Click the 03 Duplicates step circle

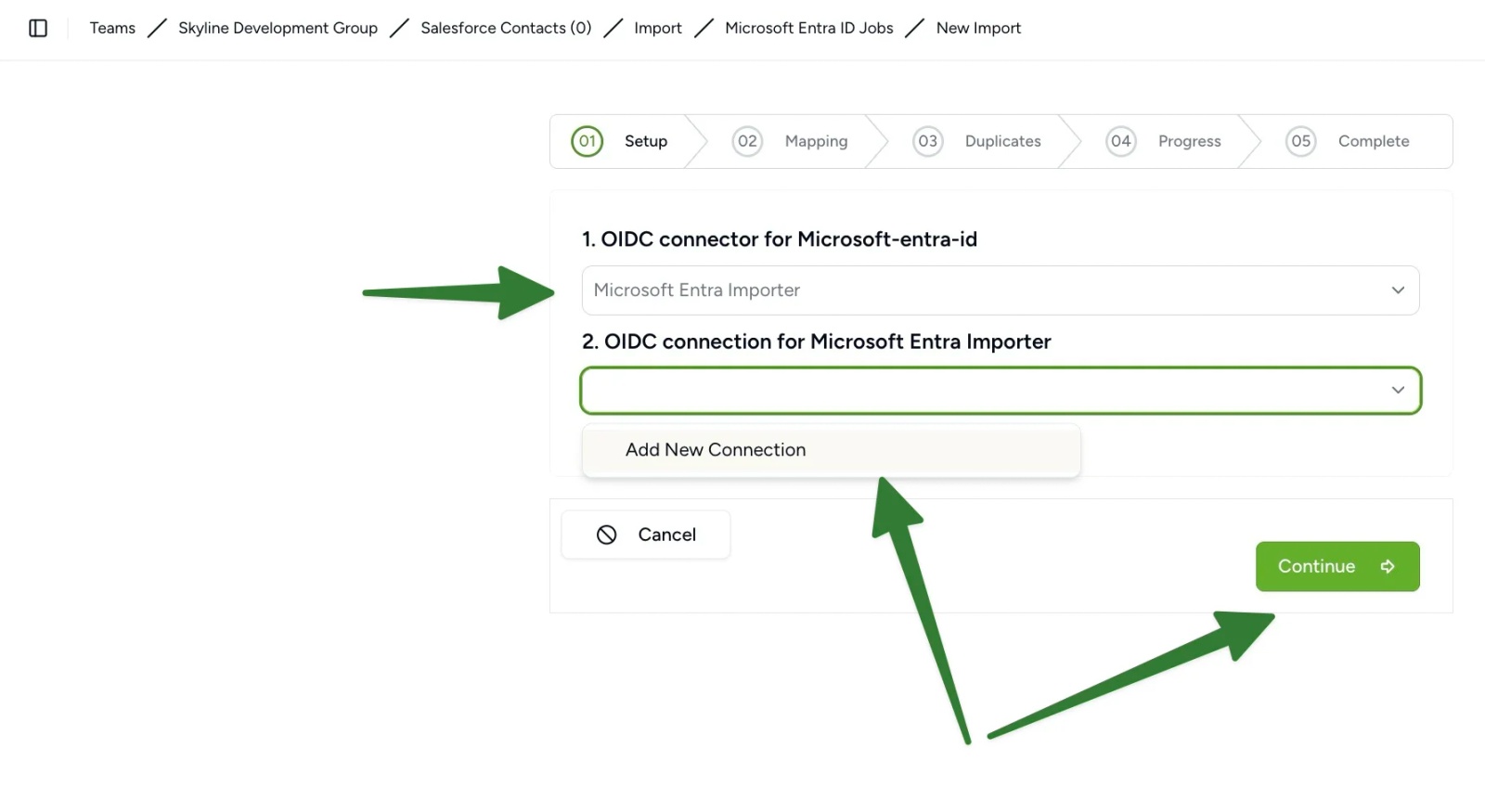[927, 141]
